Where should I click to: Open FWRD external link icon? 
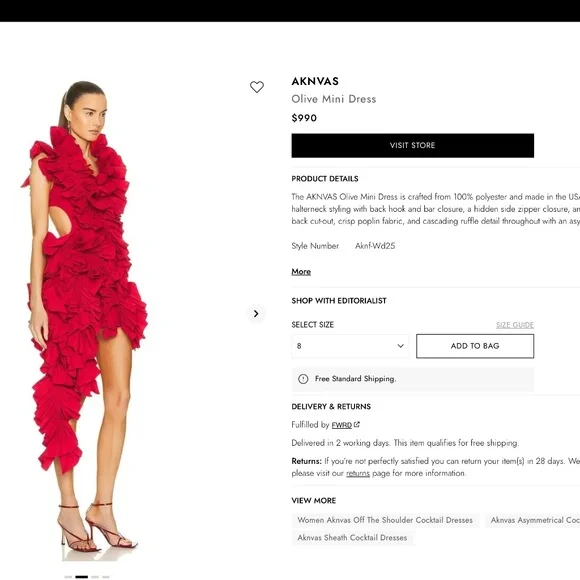[x=357, y=425]
